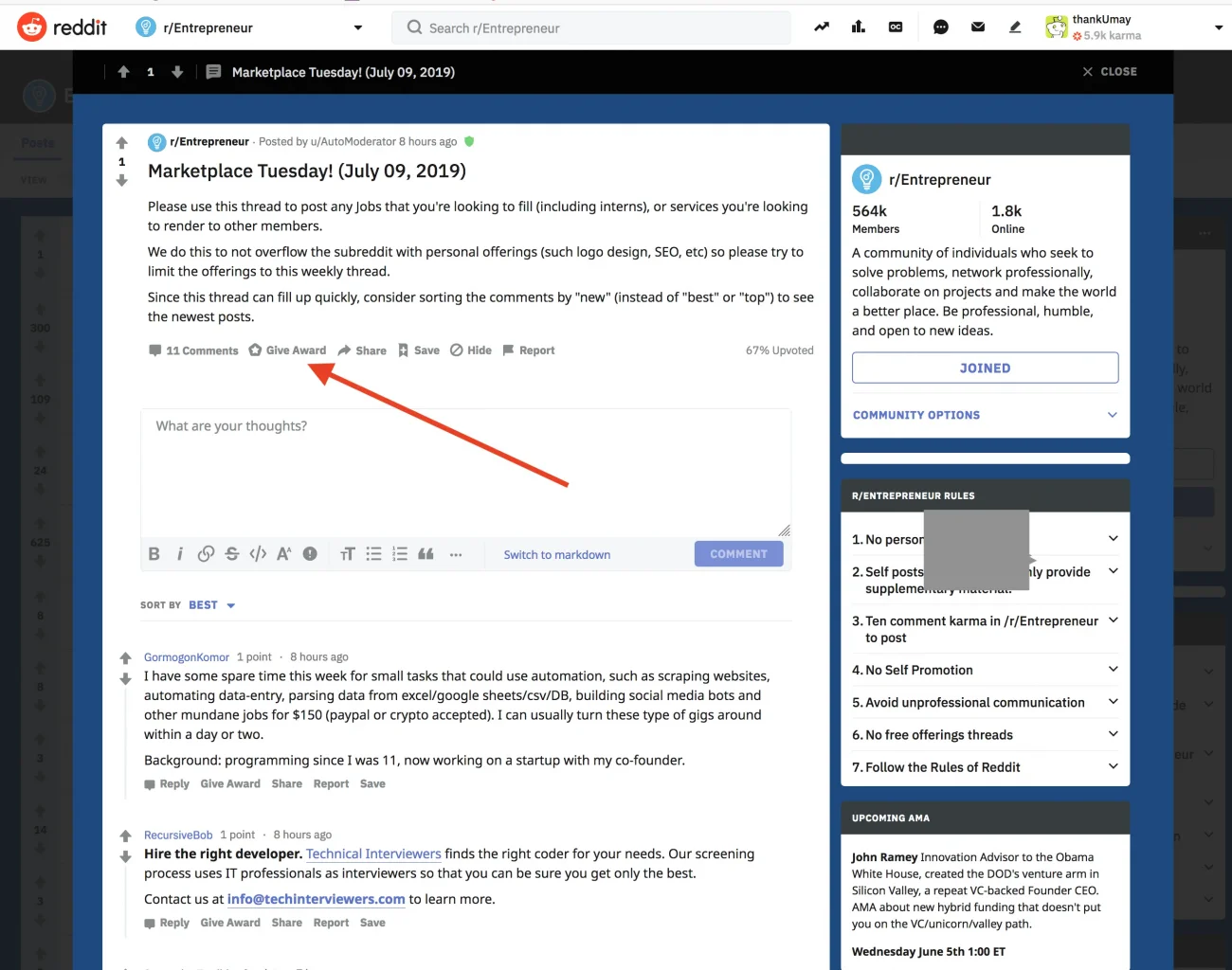Viewport: 1232px width, 970px height.
Task: Insert a link in comment editor
Action: 206,554
